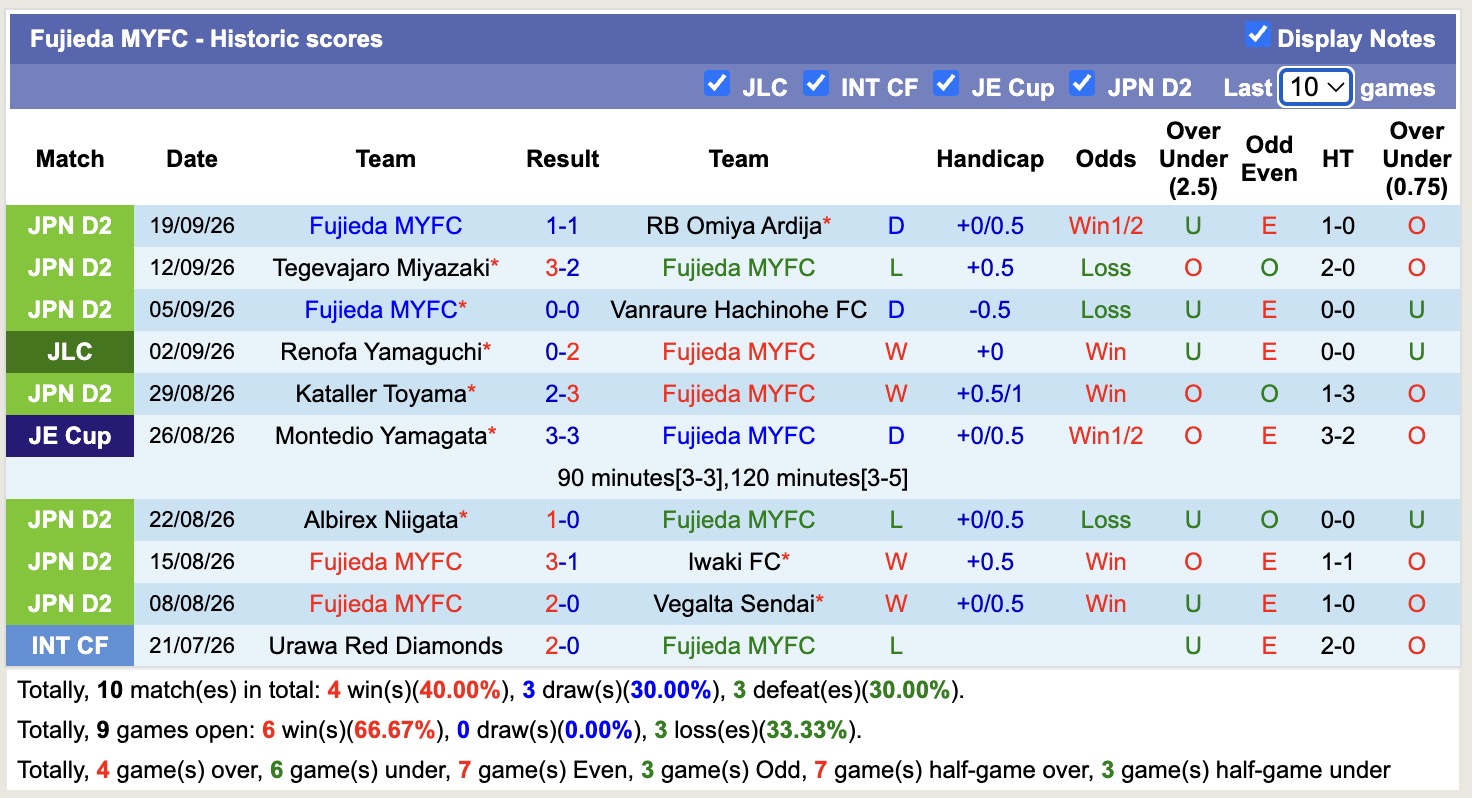View the 2-0 result at Urawa Red Diamonds
Screen dimensions: 1474x798
coord(563,646)
